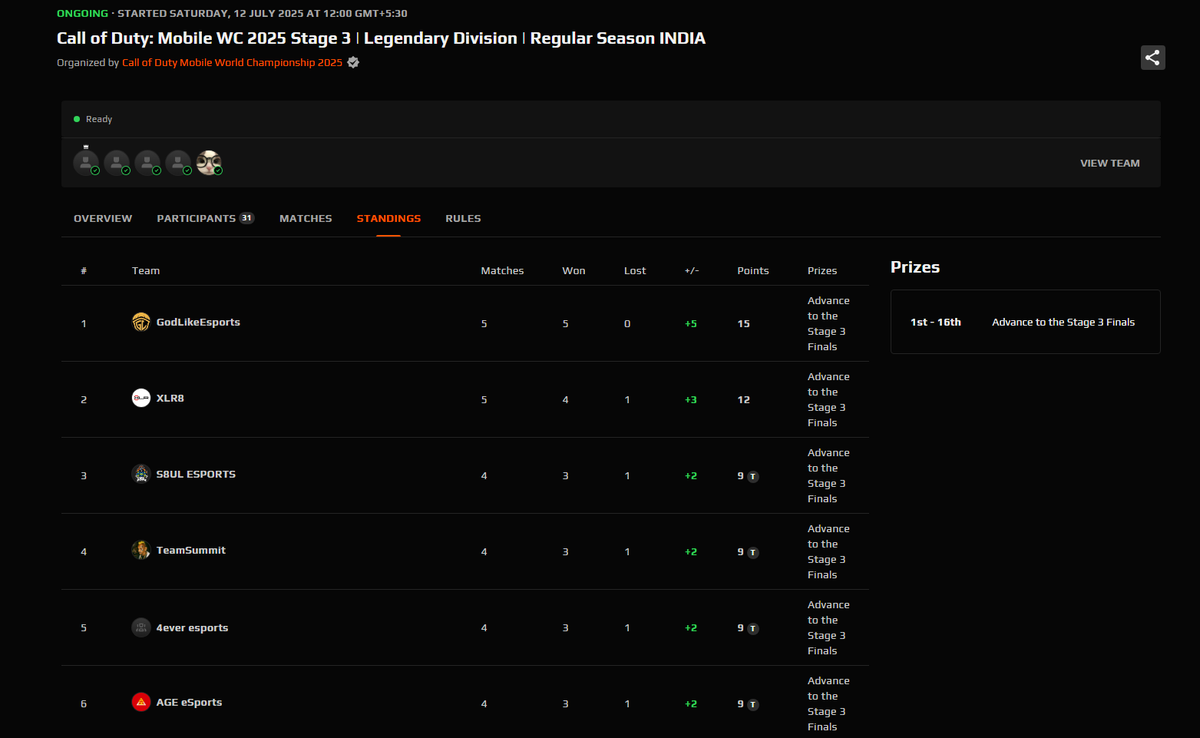Viewport: 1200px width, 738px height.
Task: Click AGE eSports team logo
Action: 141,702
